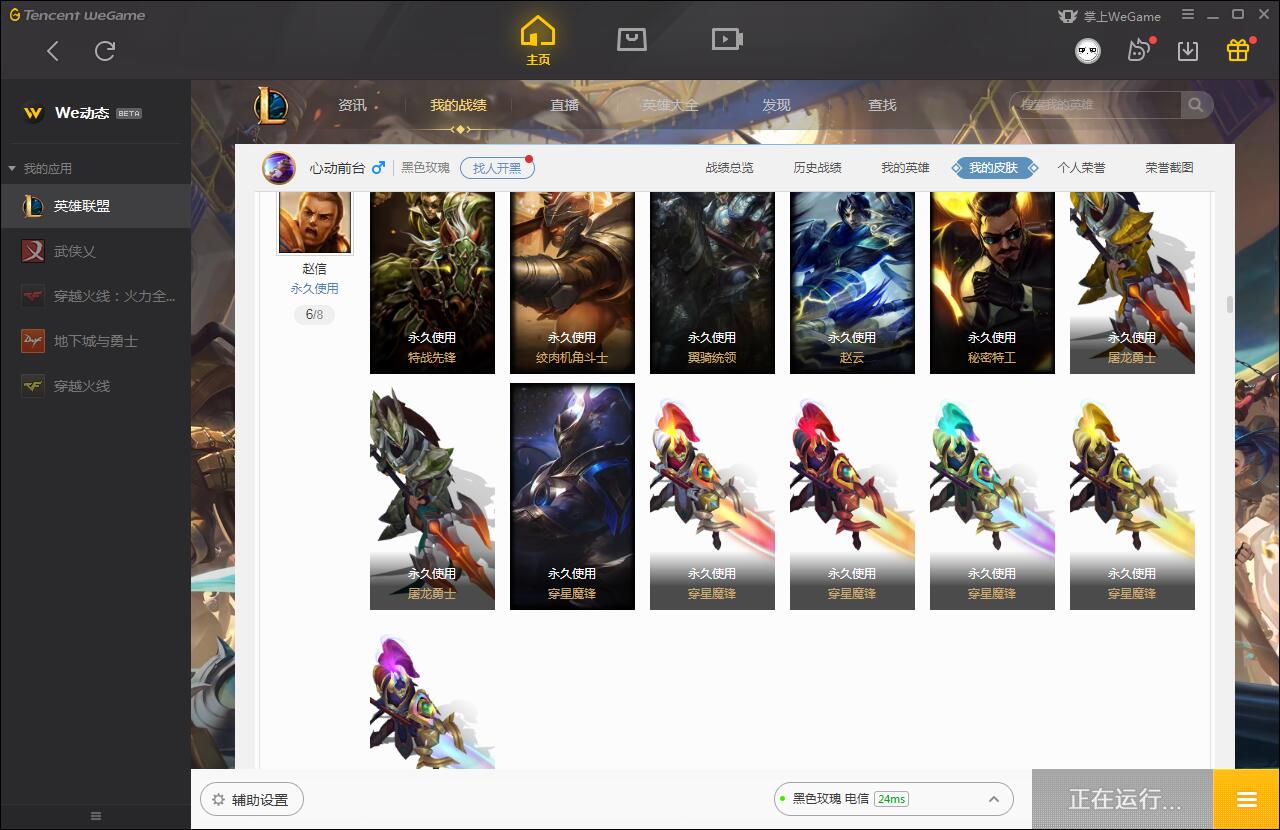1280x830 pixels.
Task: Open the 历史战绩 sub-tab
Action: click(817, 168)
